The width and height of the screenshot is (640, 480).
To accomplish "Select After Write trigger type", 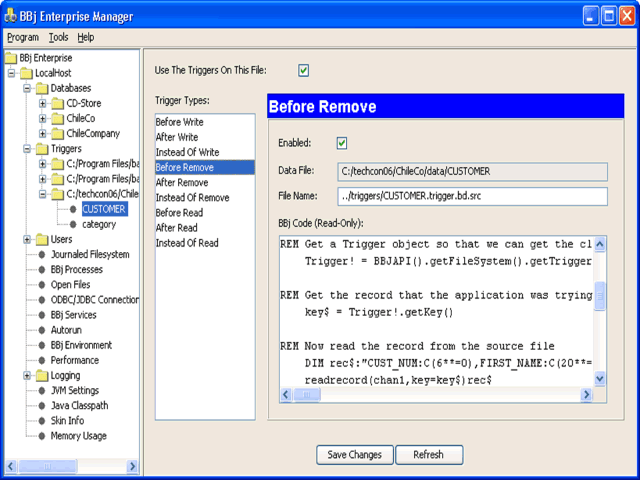I will click(x=205, y=137).
